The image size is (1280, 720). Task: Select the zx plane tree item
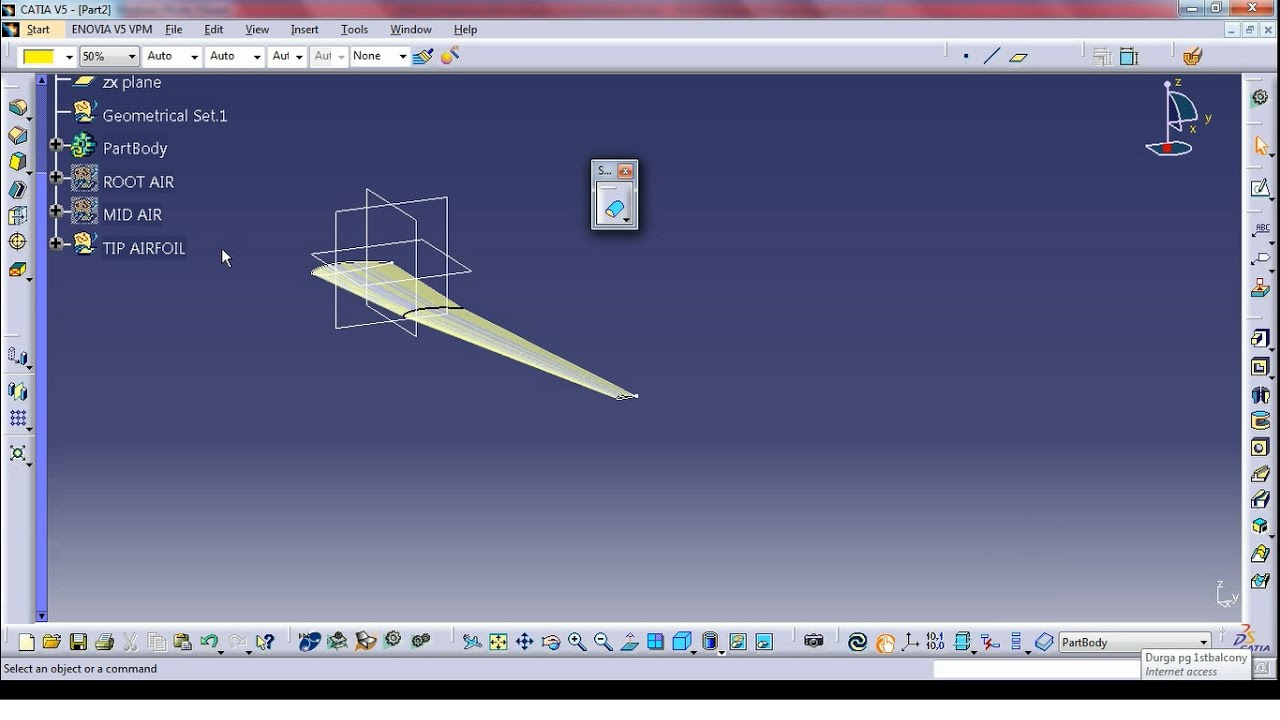coord(132,82)
